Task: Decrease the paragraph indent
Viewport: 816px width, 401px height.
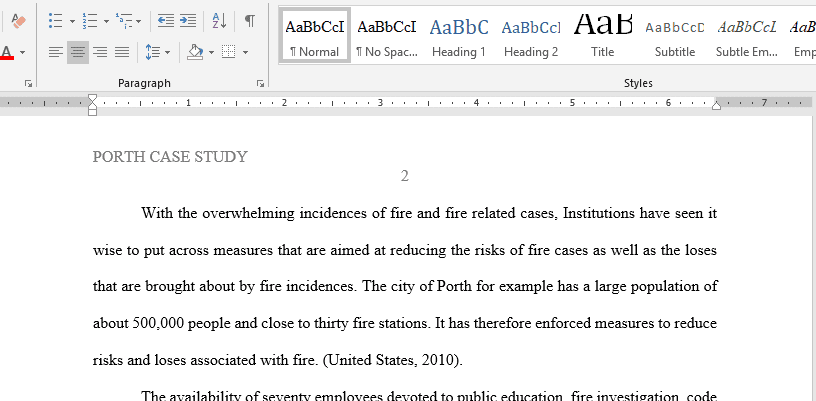Action: [x=165, y=21]
